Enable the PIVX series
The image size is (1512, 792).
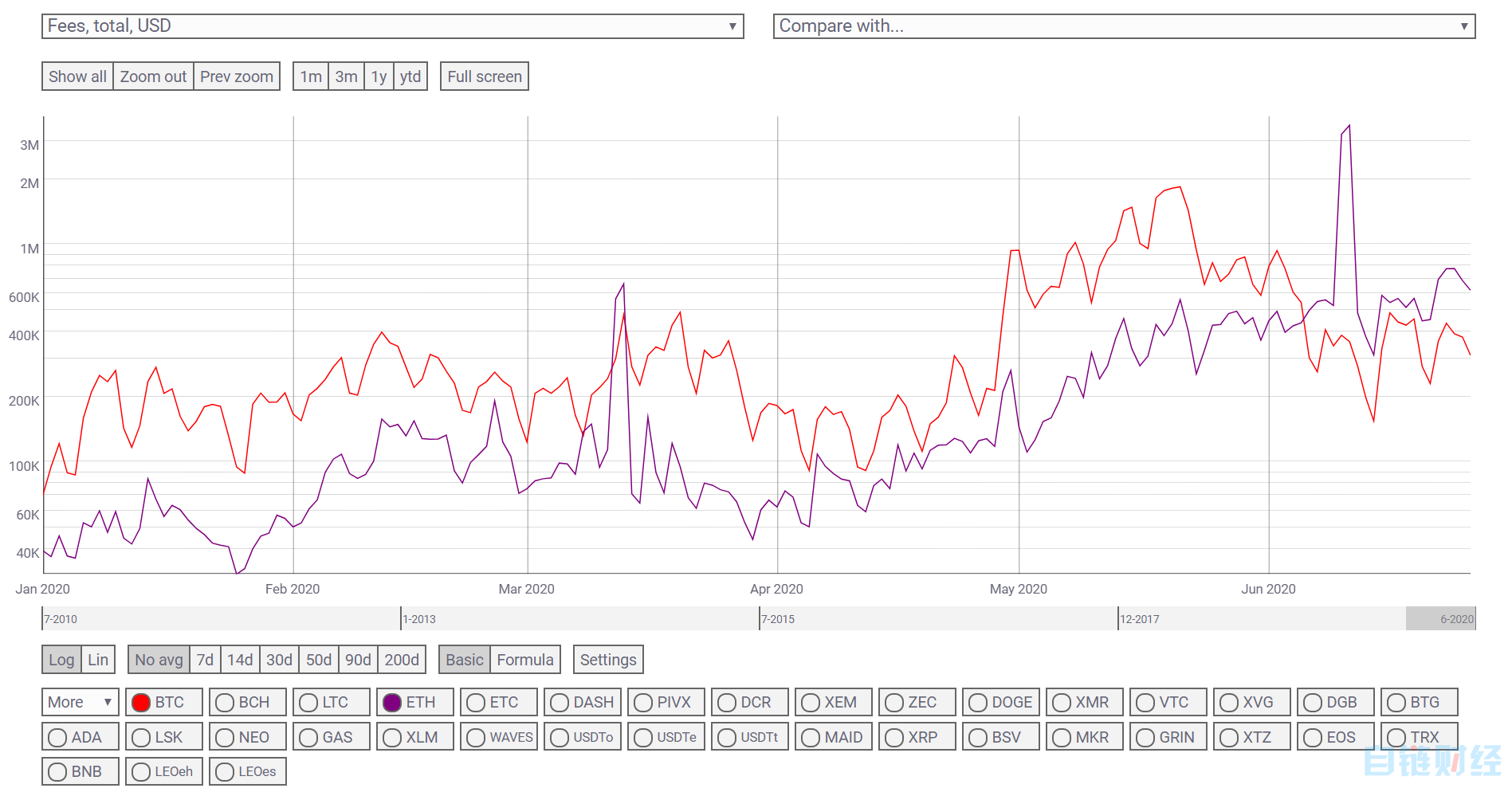click(x=666, y=702)
